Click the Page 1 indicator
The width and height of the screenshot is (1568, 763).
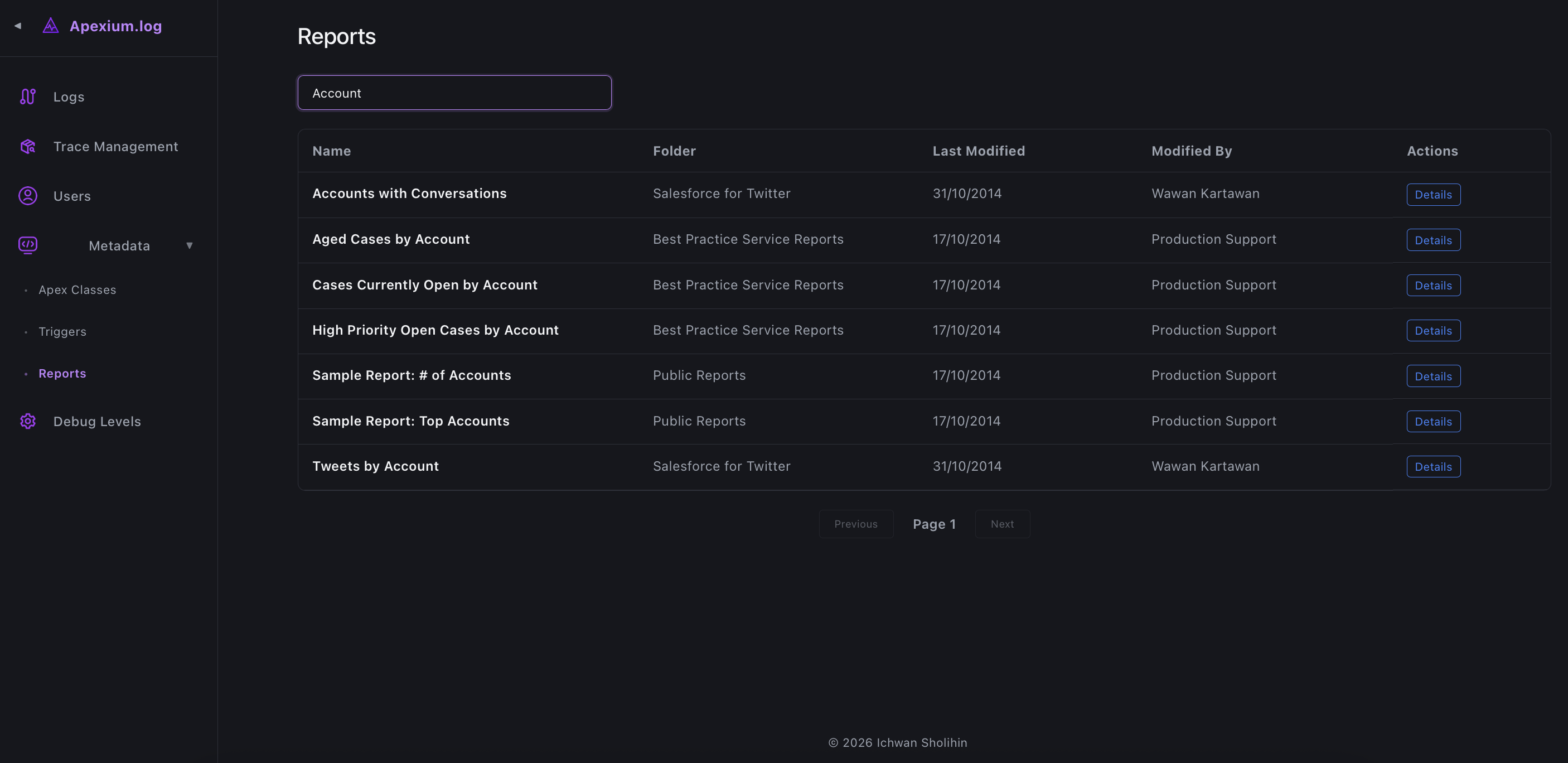tap(934, 524)
